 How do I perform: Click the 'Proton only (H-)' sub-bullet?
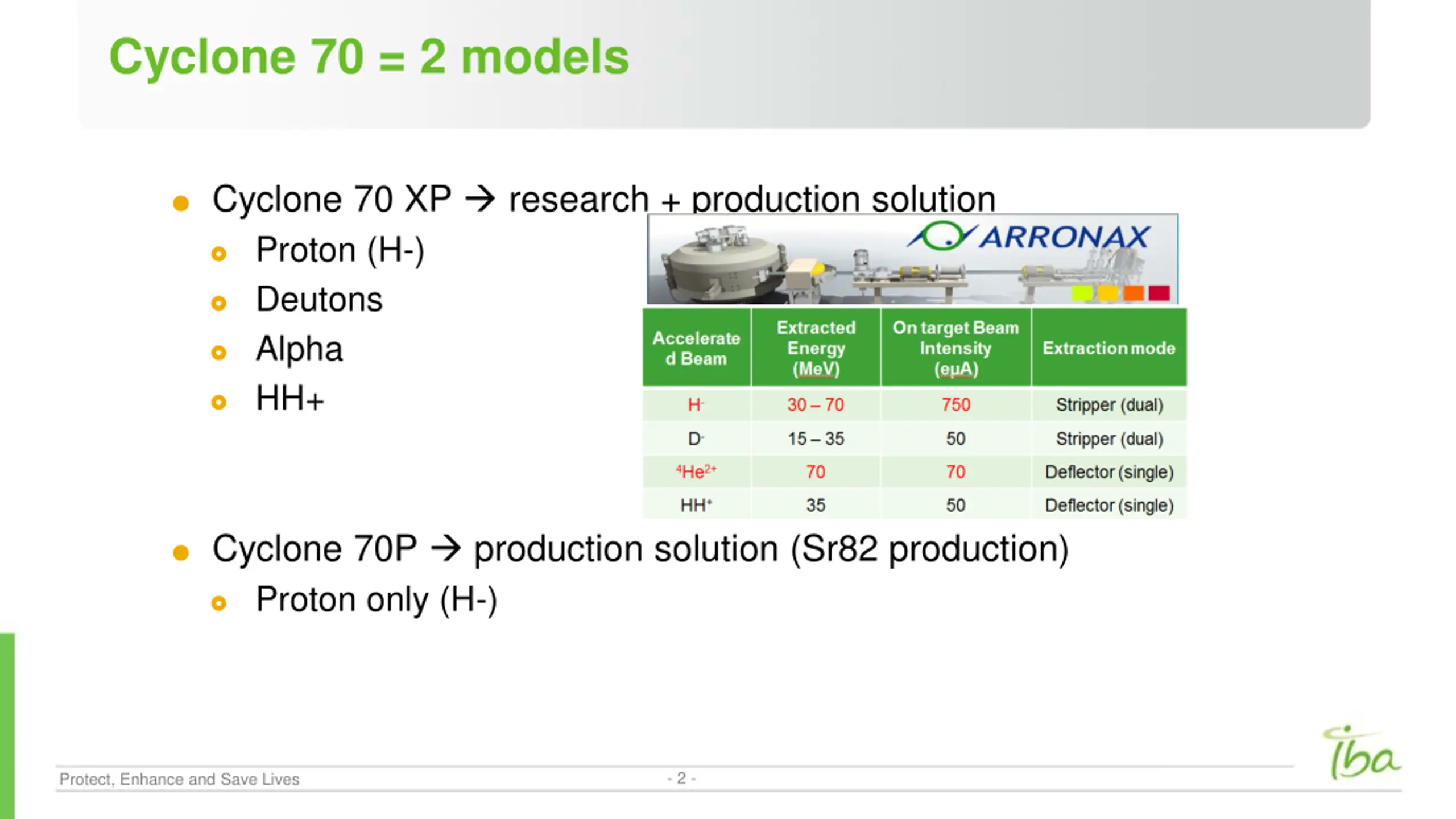(x=377, y=599)
